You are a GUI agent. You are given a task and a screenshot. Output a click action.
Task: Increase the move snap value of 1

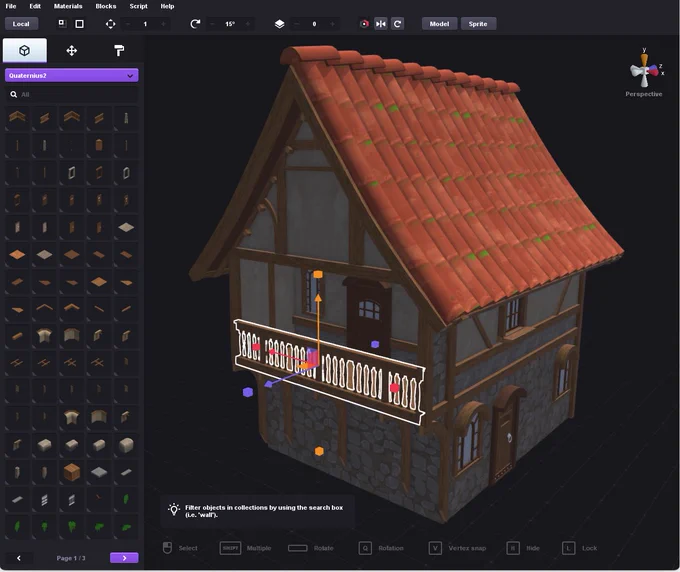pyautogui.click(x=163, y=24)
